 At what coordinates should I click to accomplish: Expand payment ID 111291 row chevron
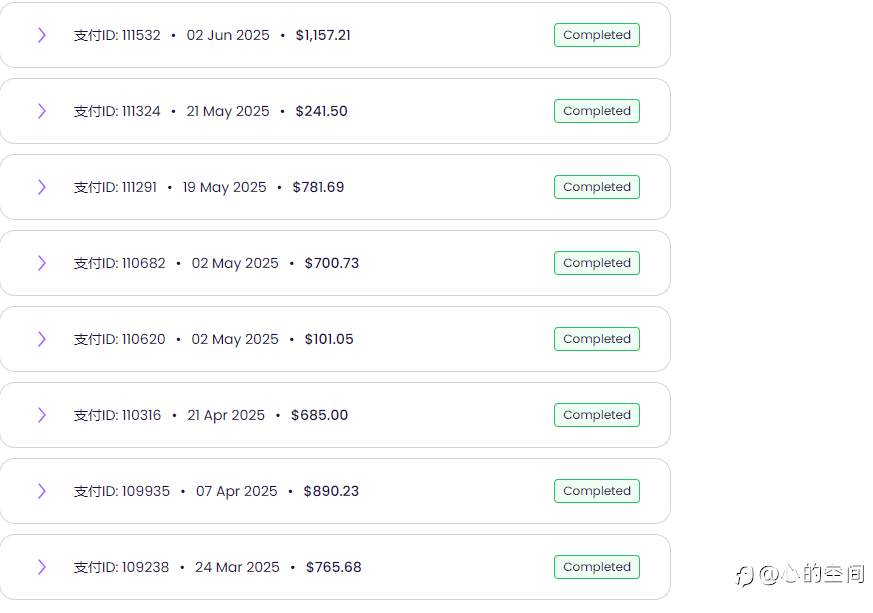(x=41, y=187)
